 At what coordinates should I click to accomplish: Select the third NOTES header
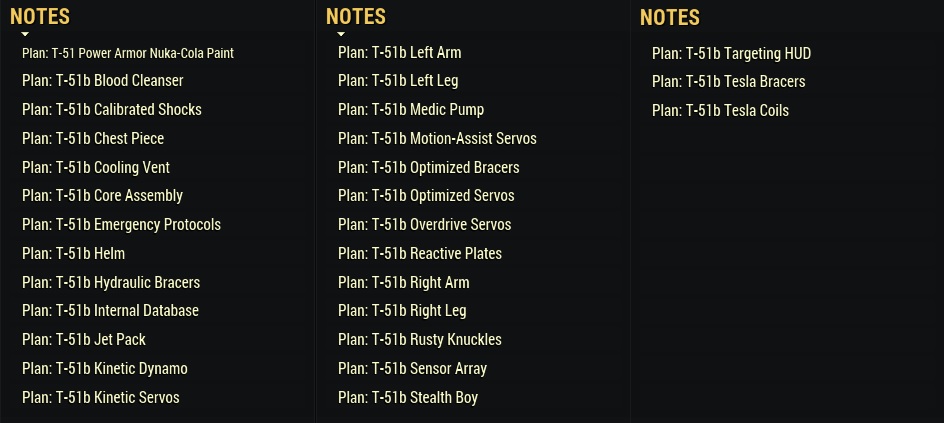[669, 17]
